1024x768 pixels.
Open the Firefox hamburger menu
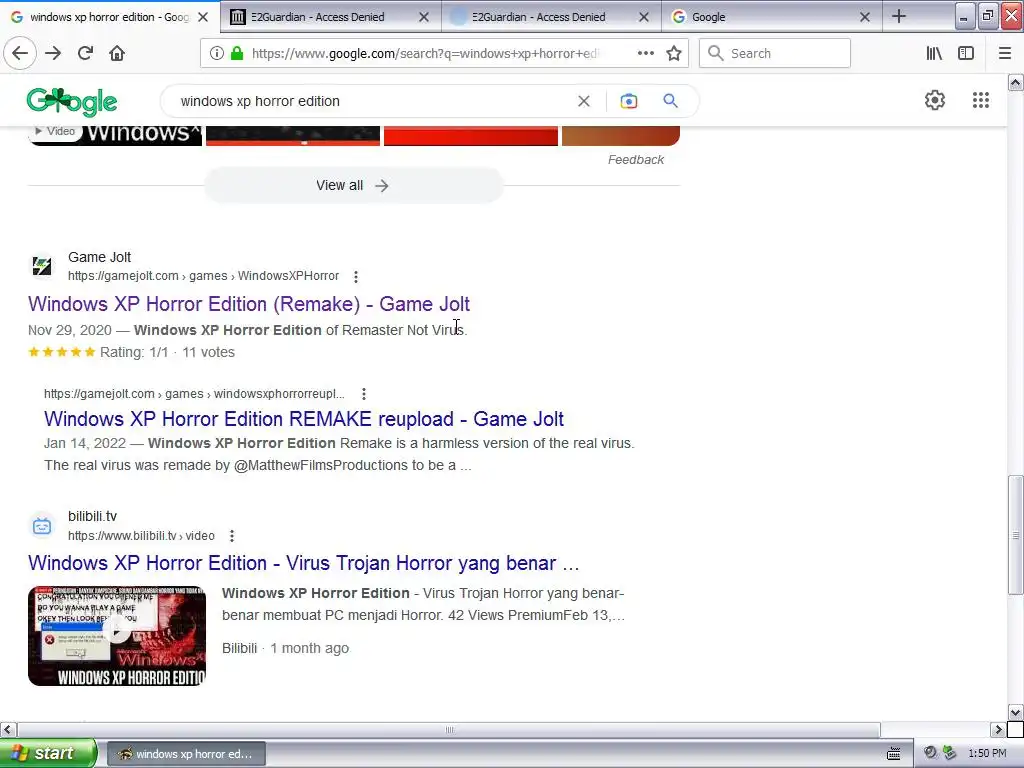(x=1005, y=53)
